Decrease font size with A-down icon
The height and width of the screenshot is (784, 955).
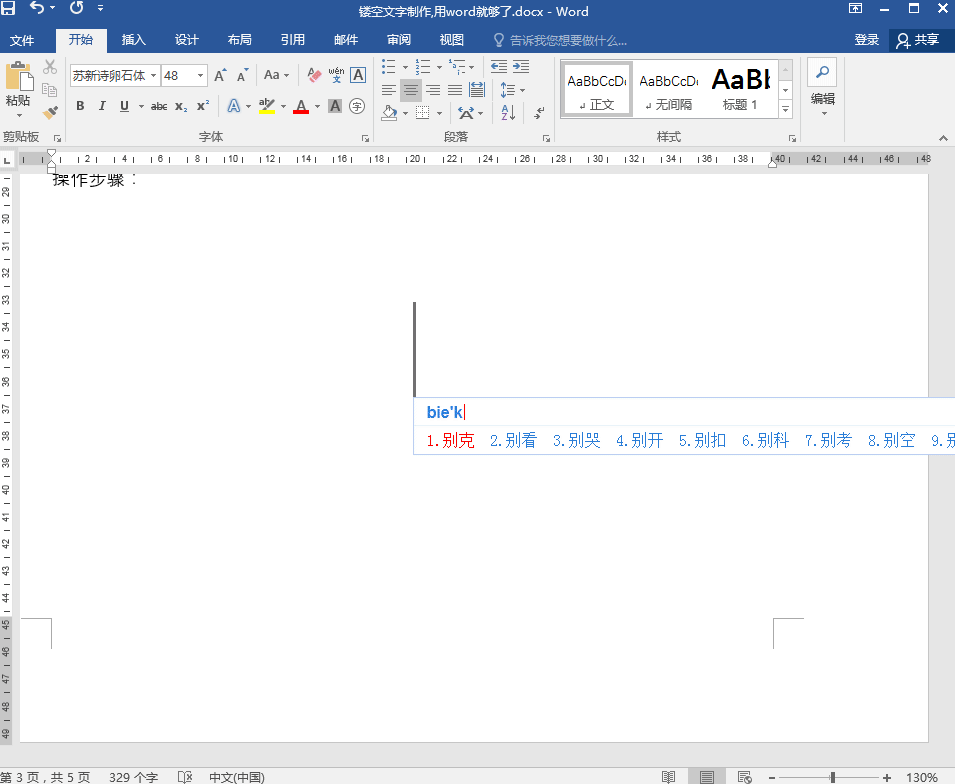(242, 75)
